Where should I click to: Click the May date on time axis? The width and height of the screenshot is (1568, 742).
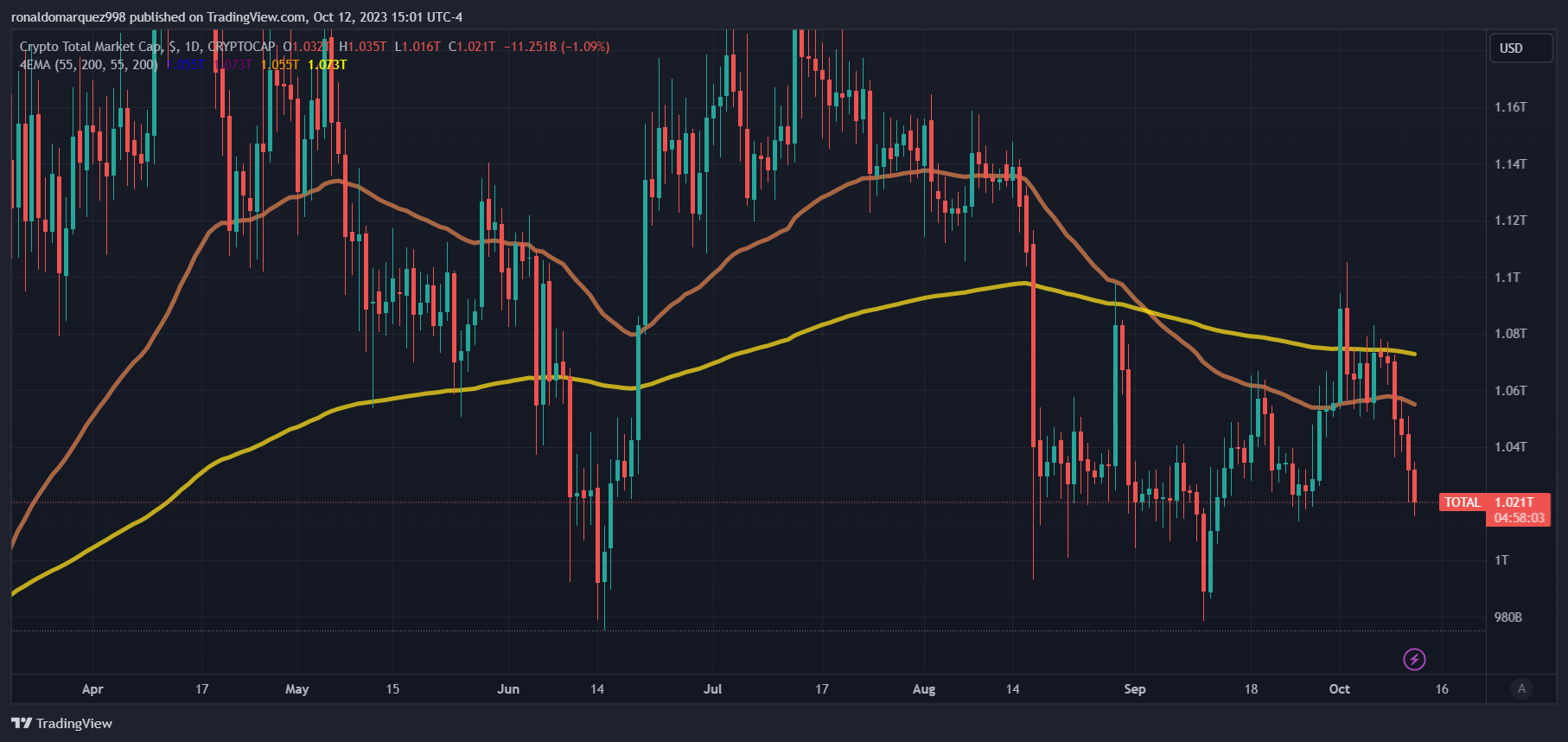click(297, 689)
